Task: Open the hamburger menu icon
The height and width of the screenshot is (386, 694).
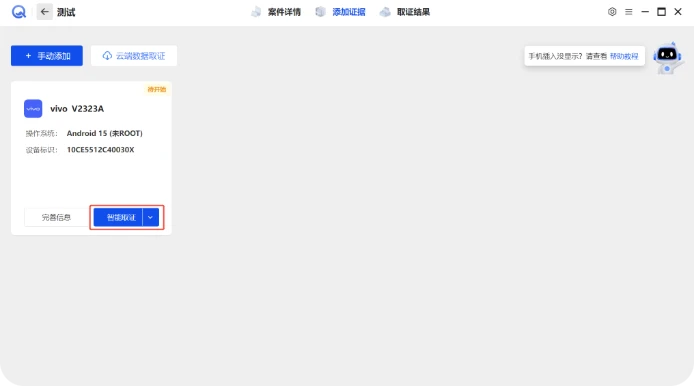Action: click(628, 12)
